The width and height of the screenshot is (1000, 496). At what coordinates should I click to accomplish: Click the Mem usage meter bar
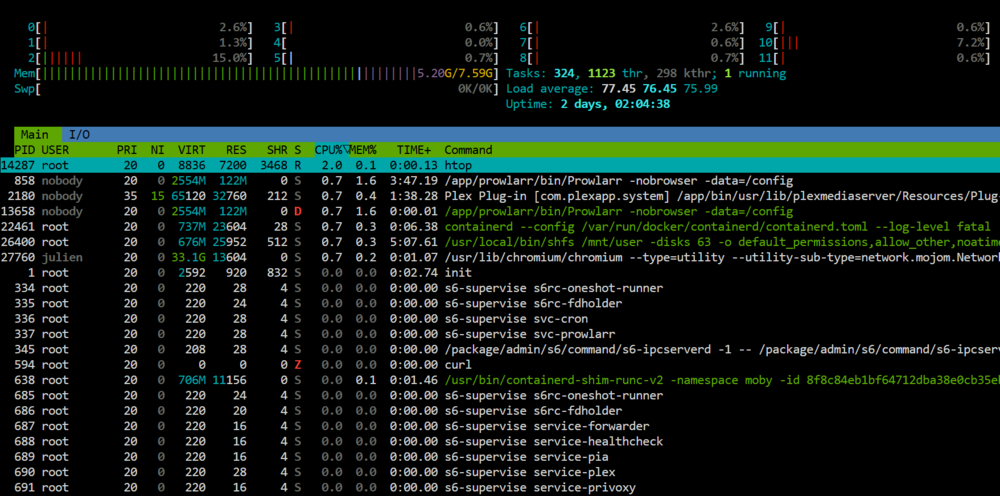click(x=258, y=73)
